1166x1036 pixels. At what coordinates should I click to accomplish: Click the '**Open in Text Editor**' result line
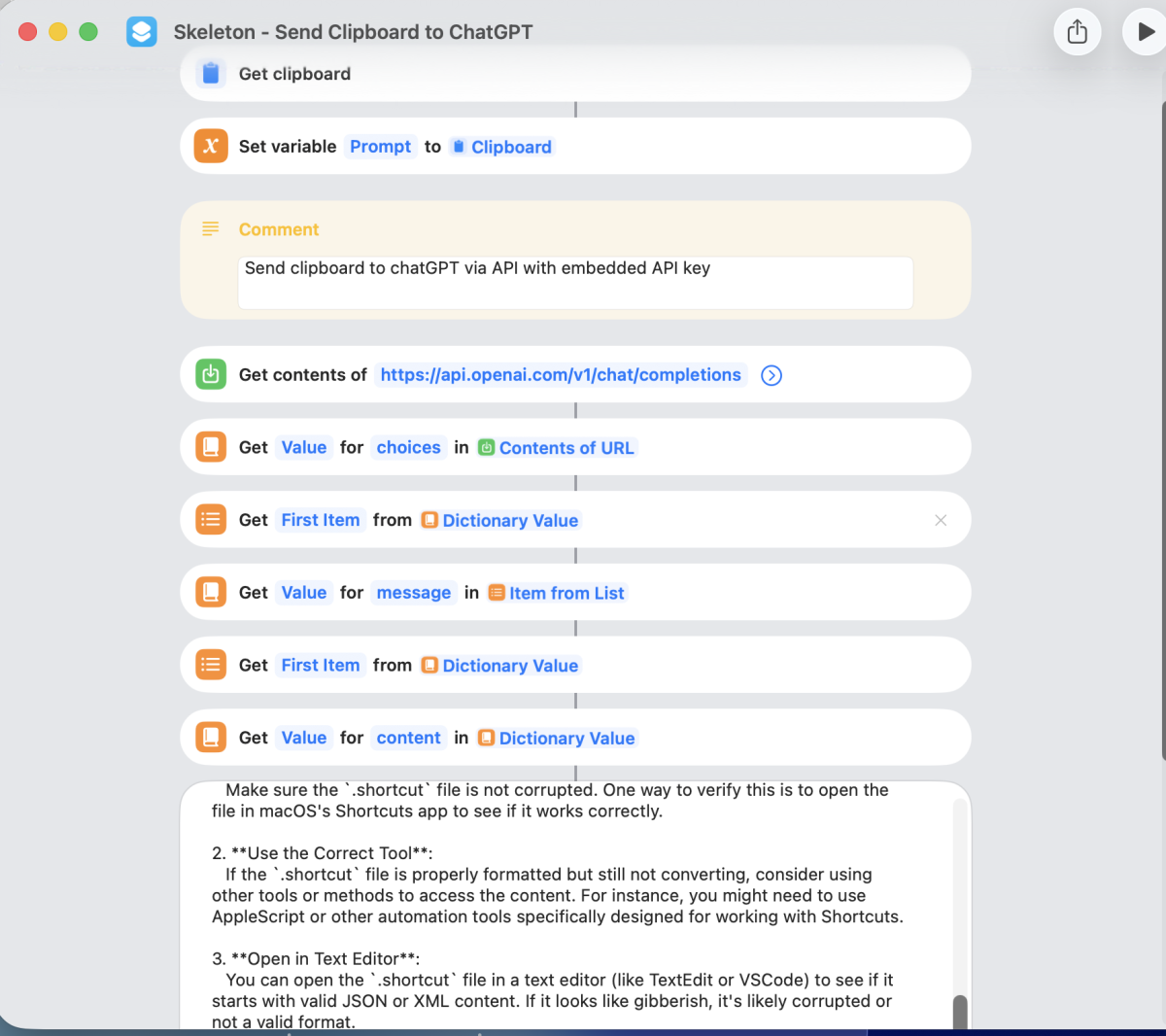pos(316,959)
